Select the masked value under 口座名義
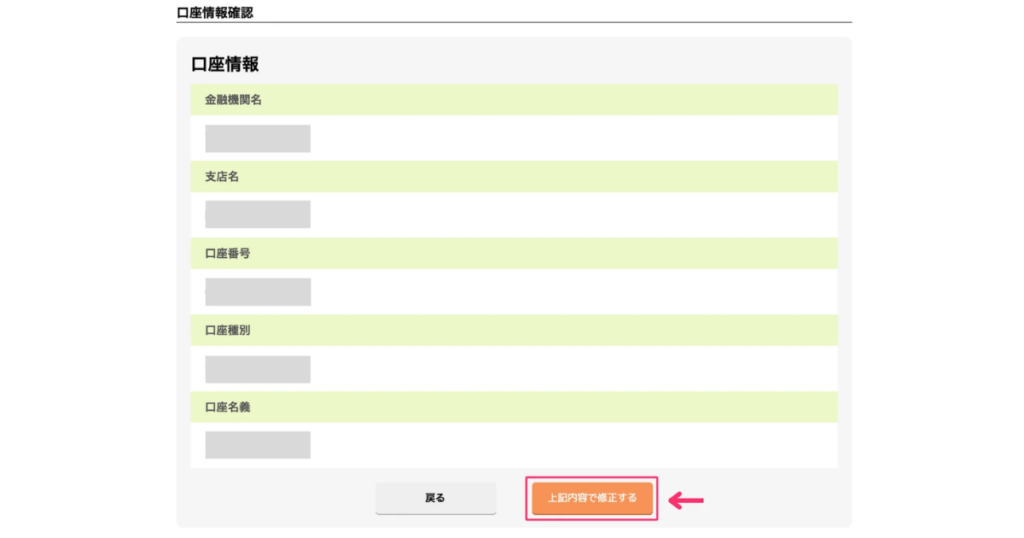Image resolution: width=1024 pixels, height=538 pixels. [x=257, y=445]
